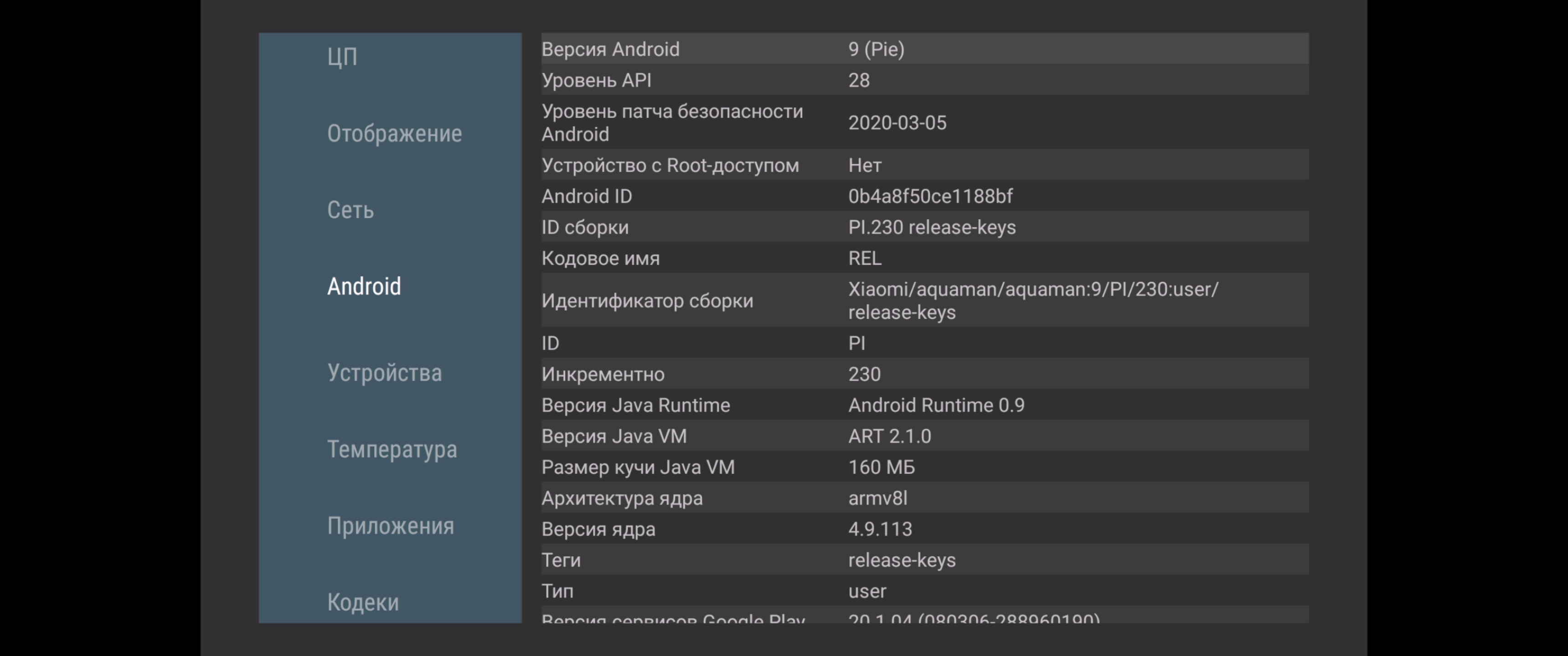The height and width of the screenshot is (656, 1568).
Task: Select the Кодеки menu item
Action: click(x=363, y=602)
